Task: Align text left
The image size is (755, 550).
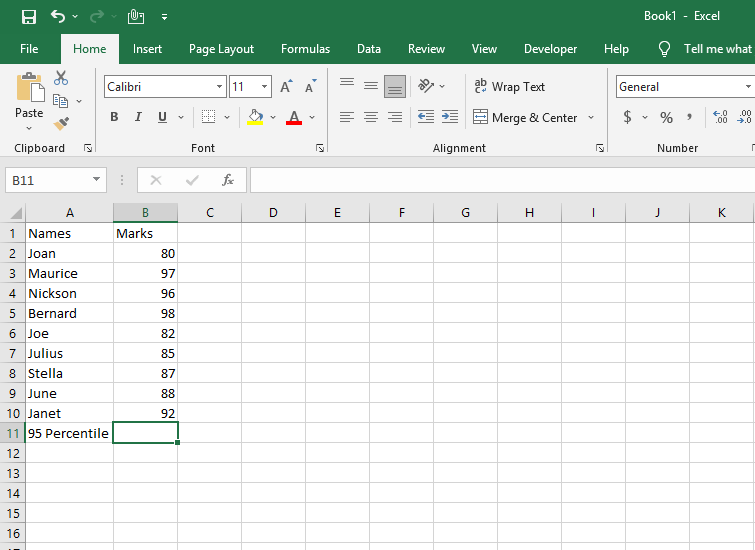Action: coord(347,117)
